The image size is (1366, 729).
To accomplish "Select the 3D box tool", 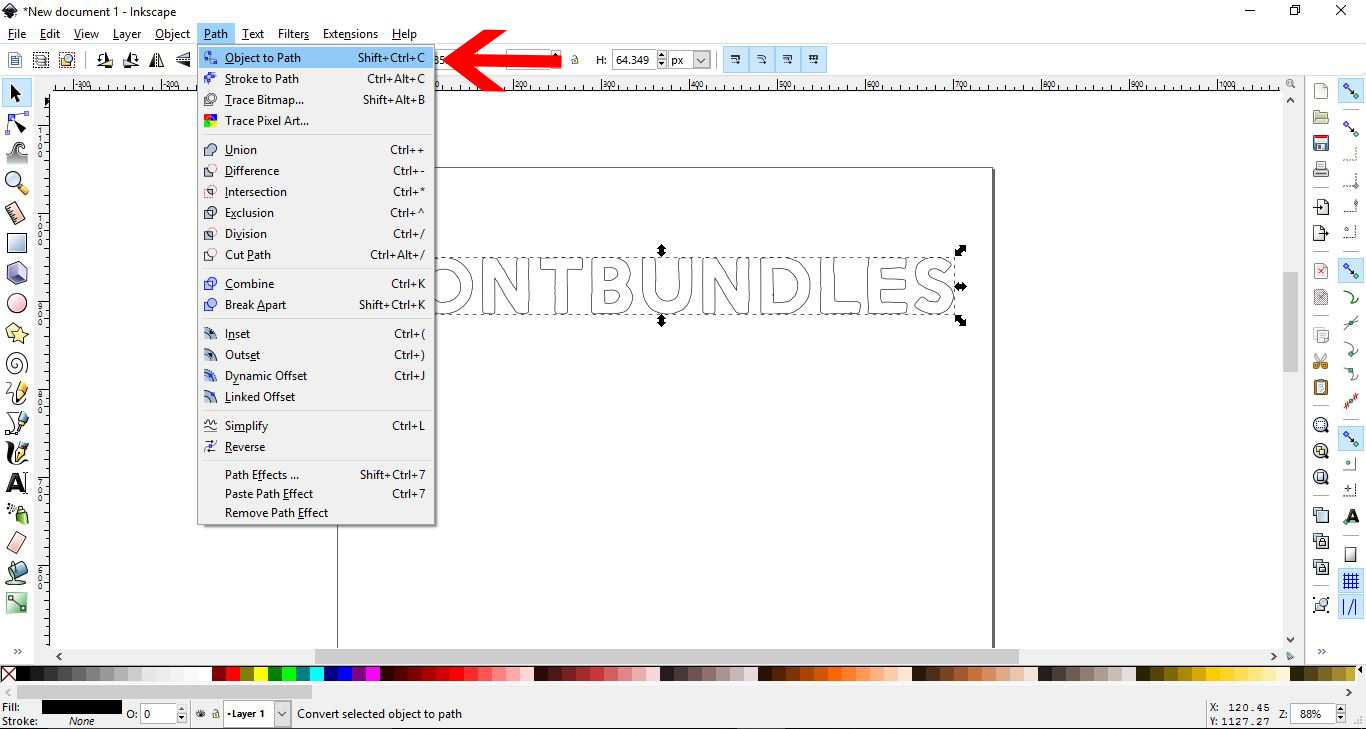I will [x=16, y=273].
